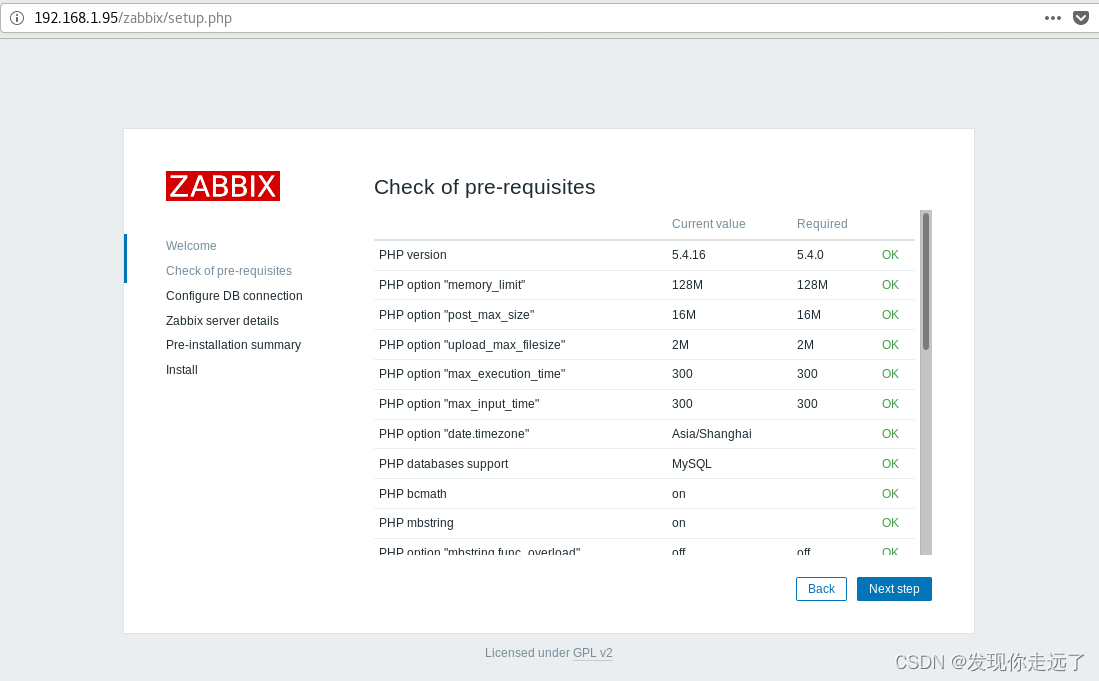Viewport: 1099px width, 681px height.
Task: Click required value 5.4.0
Action: 810,255
